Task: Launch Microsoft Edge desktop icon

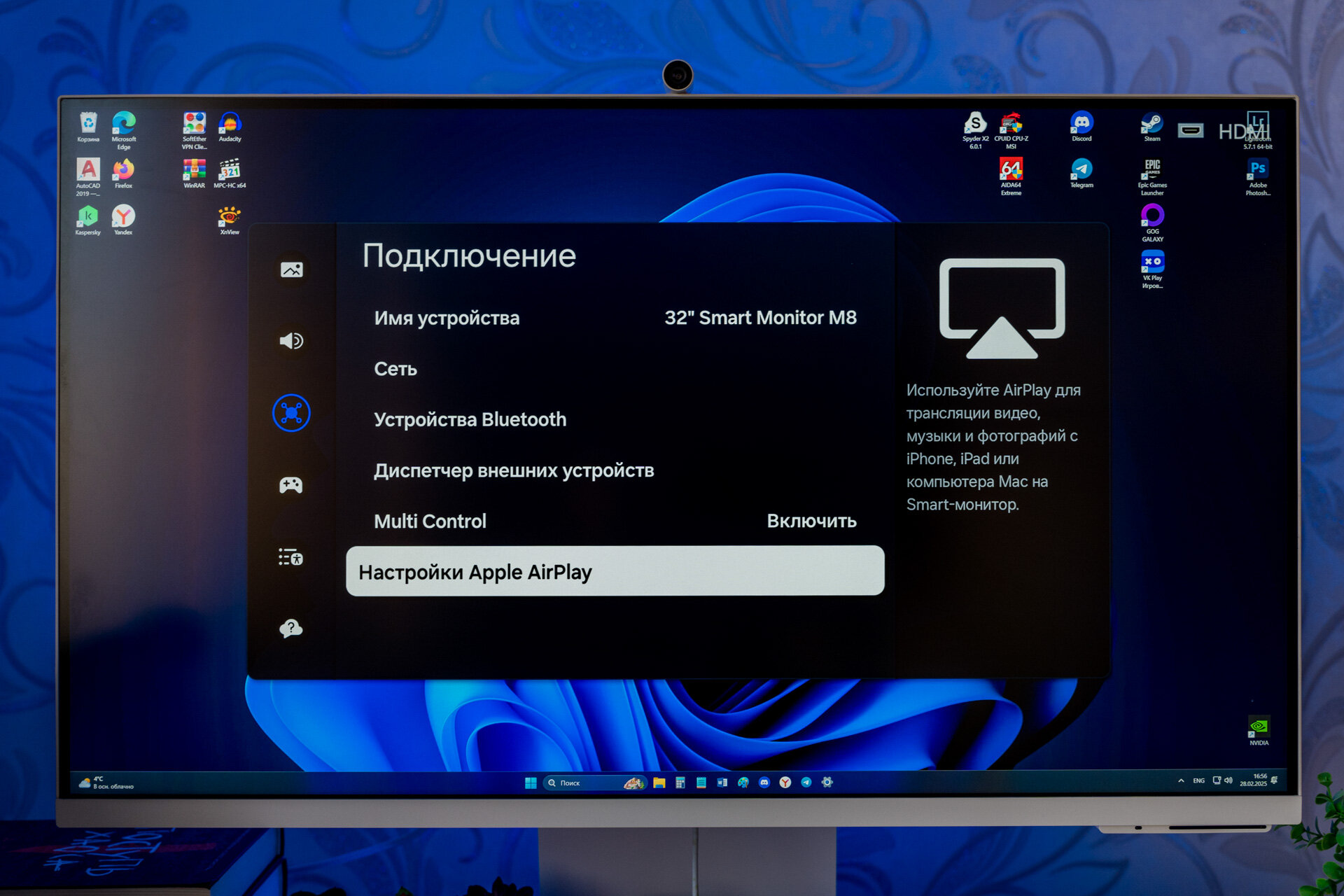Action: click(x=124, y=130)
